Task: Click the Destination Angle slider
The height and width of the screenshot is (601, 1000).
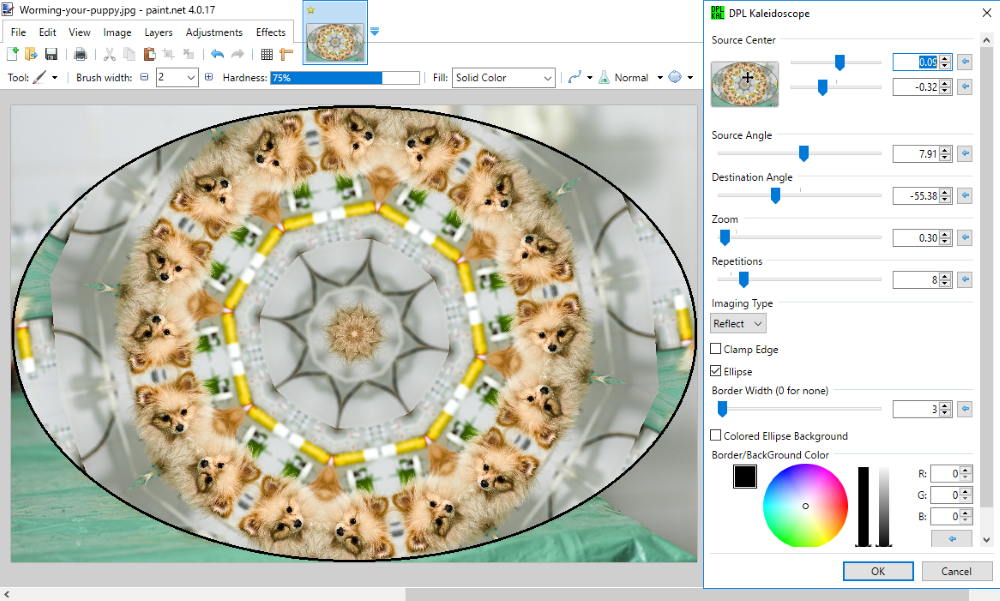Action: coord(799,195)
